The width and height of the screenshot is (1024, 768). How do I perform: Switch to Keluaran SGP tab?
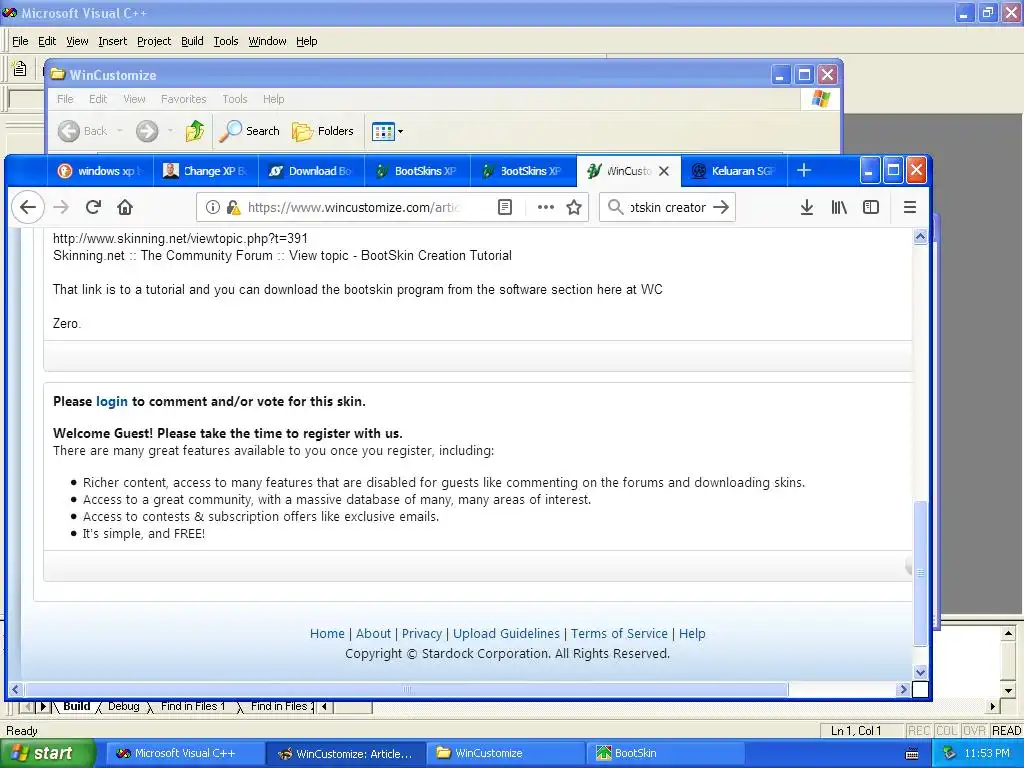coord(733,171)
